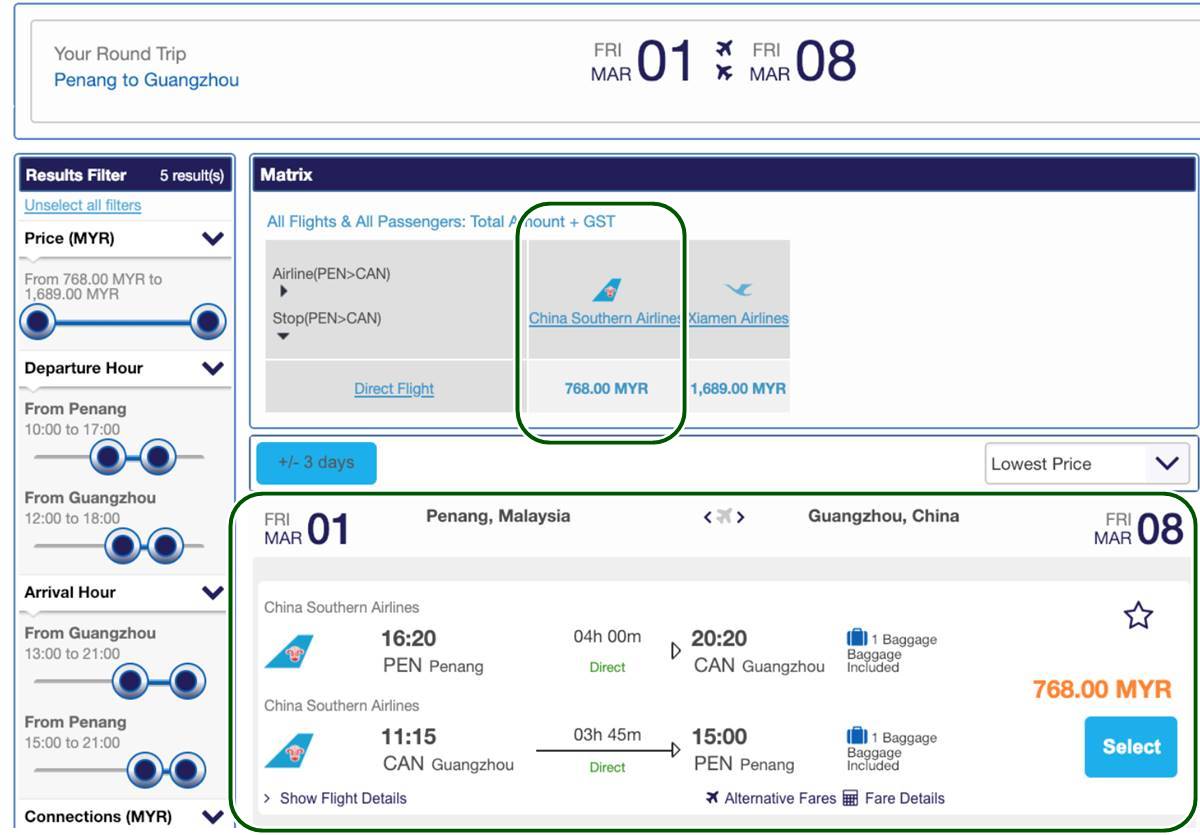This screenshot has width=1200, height=835.
Task: Click Xiamen Airlines logo in matrix
Action: (x=739, y=290)
